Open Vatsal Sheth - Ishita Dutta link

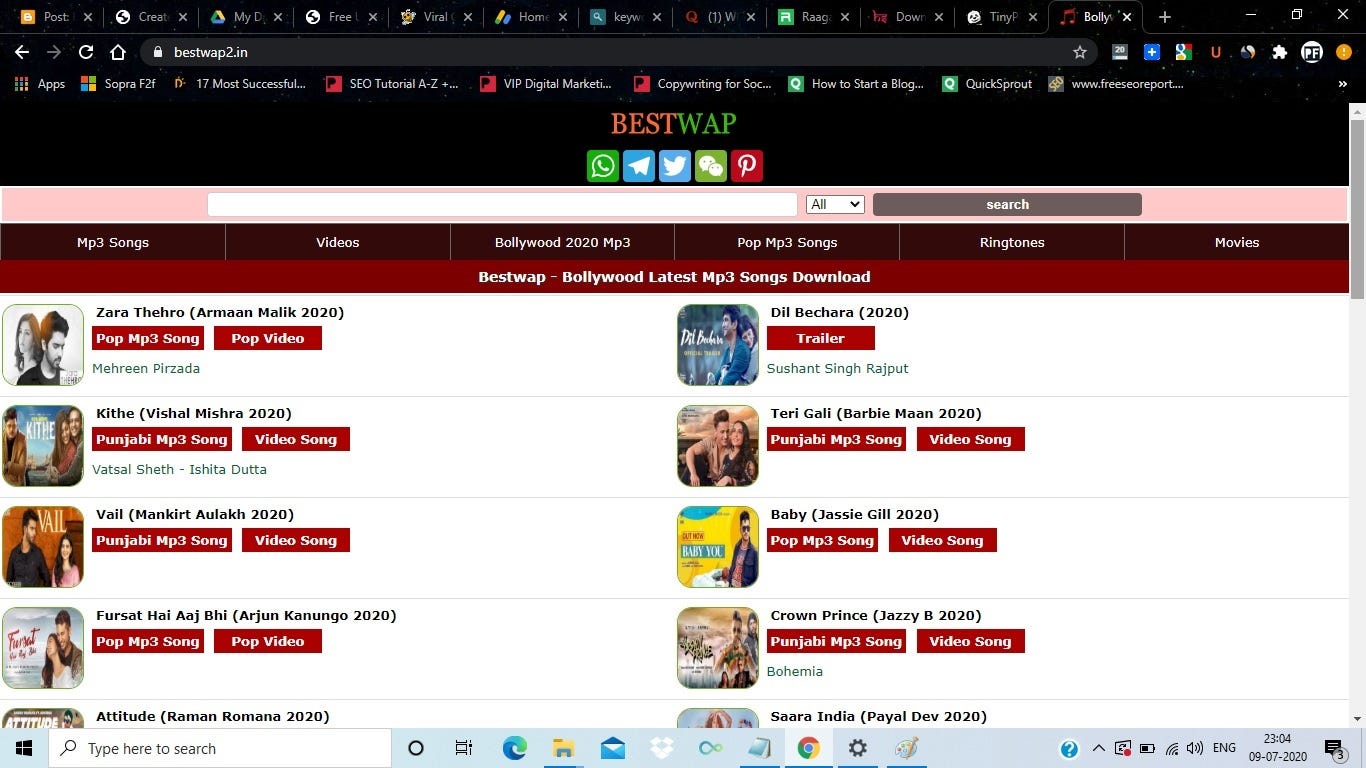(x=180, y=469)
